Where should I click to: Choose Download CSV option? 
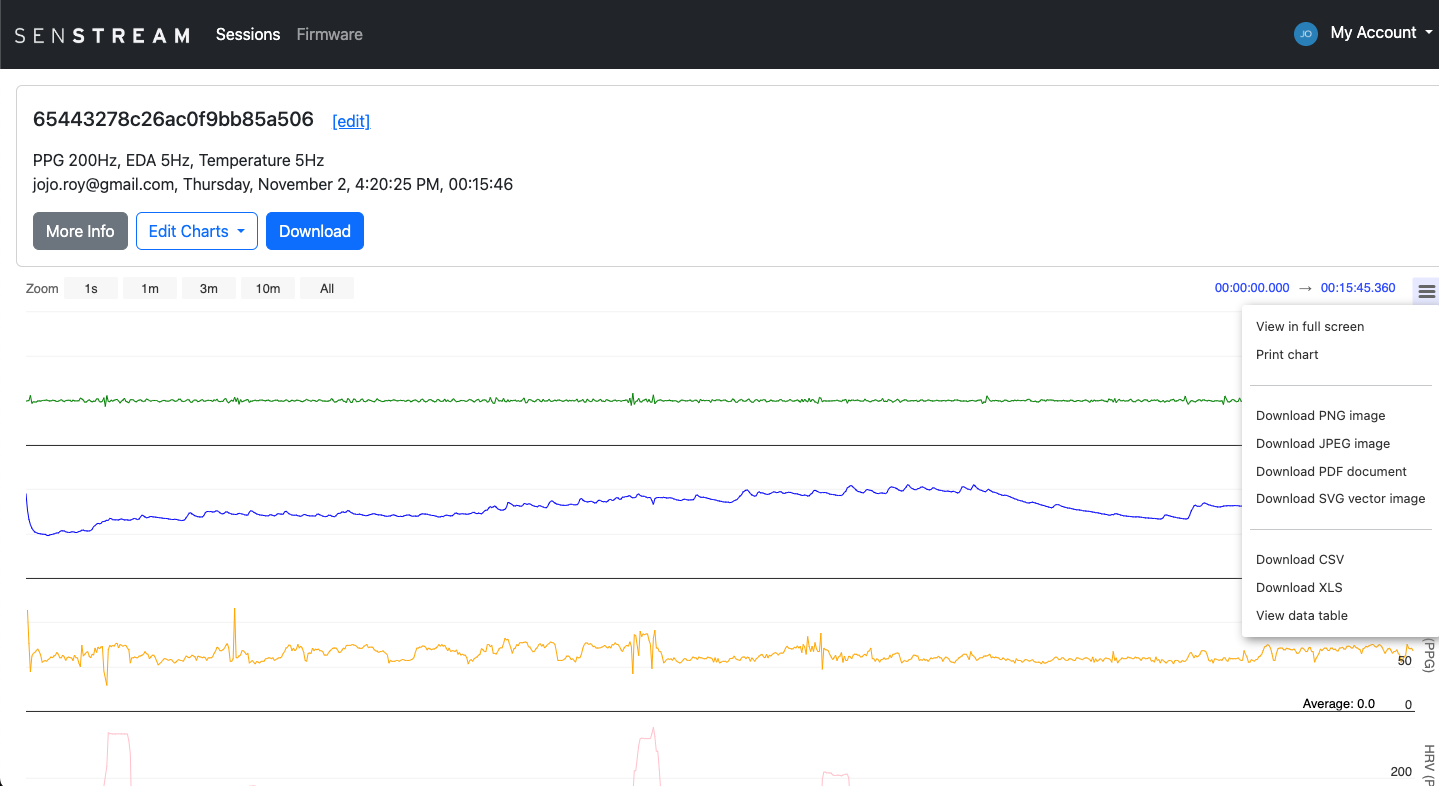pyautogui.click(x=1300, y=560)
